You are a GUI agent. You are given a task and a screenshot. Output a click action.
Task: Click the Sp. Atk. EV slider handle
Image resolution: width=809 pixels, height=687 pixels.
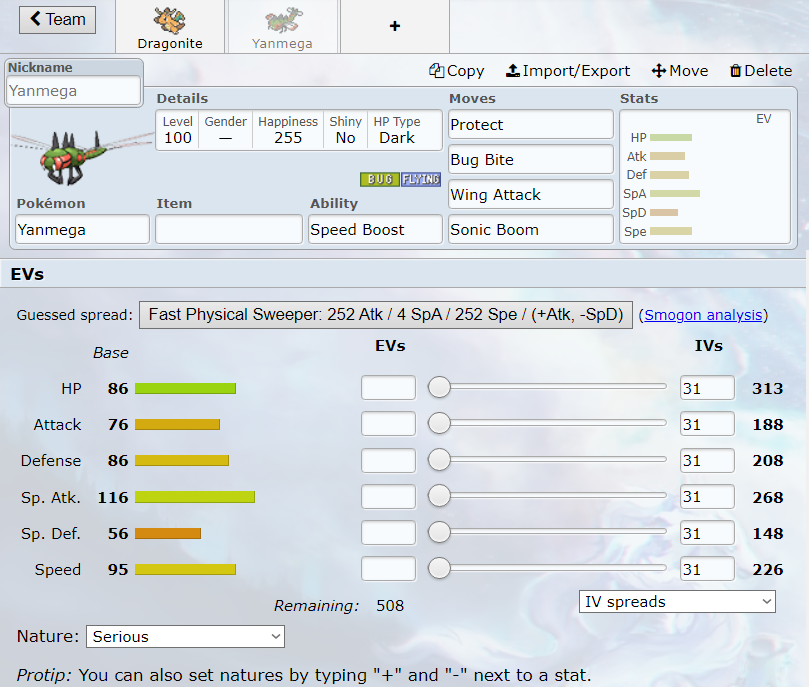pos(440,496)
